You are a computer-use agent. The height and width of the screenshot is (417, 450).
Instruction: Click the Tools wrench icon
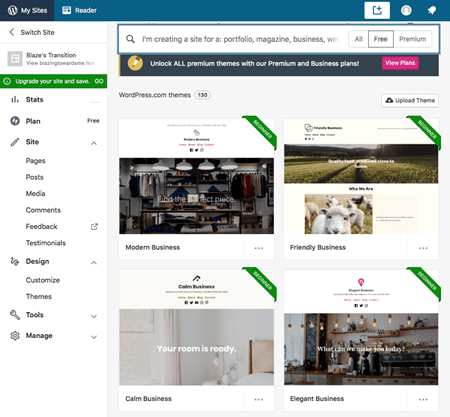(x=15, y=315)
